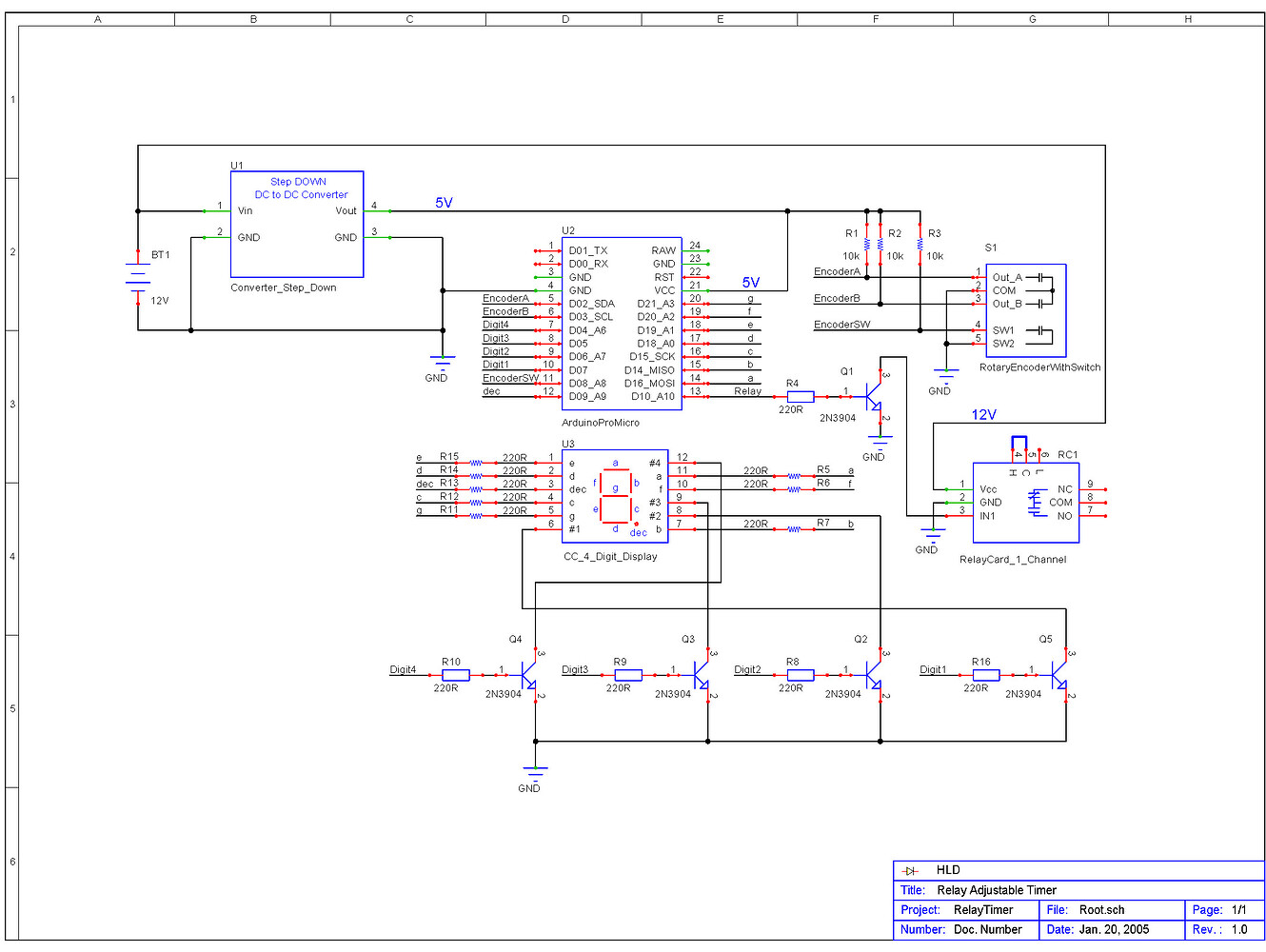Select the ArduinoProMicro component symbol U2
Image resolution: width=1266 pixels, height=952 pixels.
(622, 324)
